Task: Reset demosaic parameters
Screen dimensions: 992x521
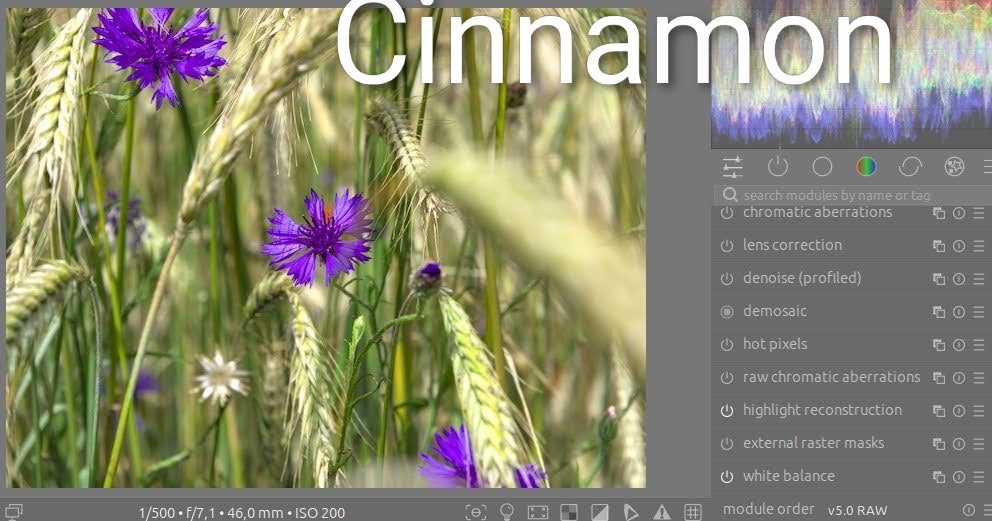Action: 959,312
